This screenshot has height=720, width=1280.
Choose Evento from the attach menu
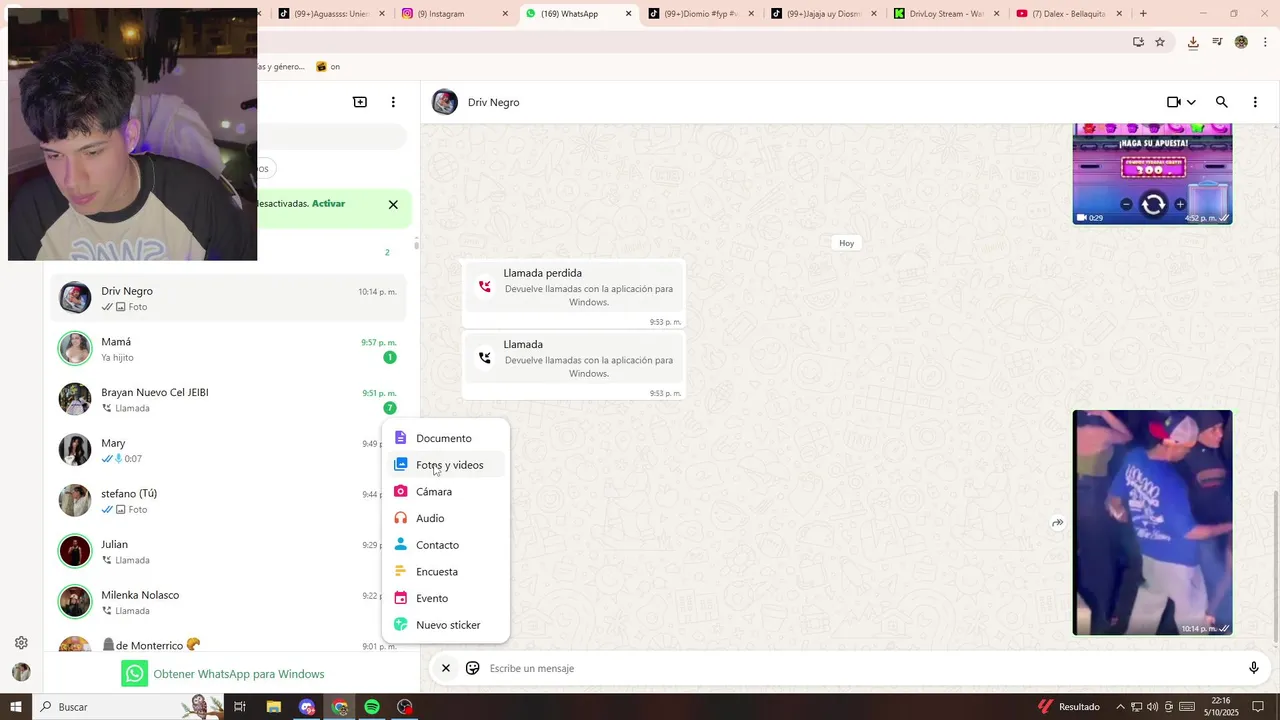pyautogui.click(x=446, y=598)
